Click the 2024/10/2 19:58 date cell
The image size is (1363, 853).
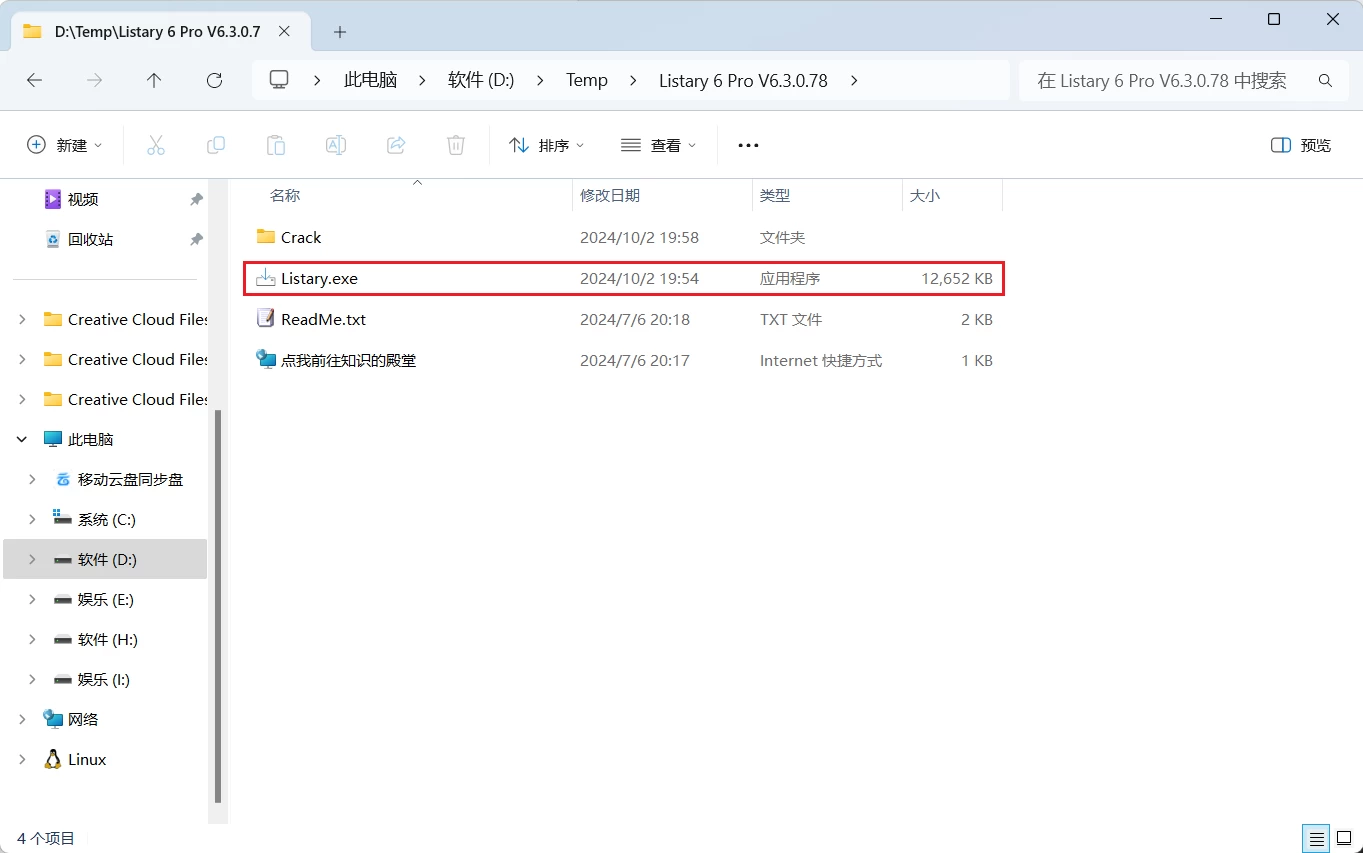pyautogui.click(x=639, y=237)
